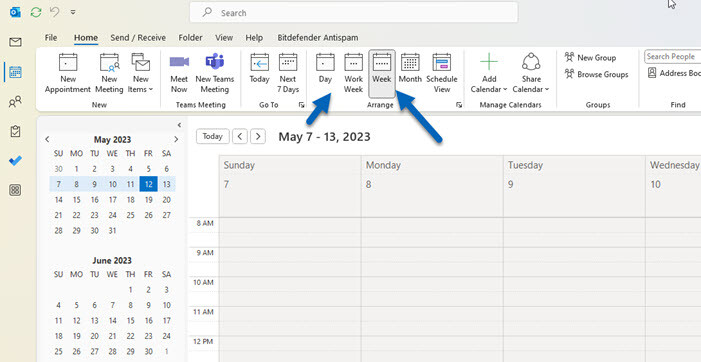Click the June 2023 month title
Image resolution: width=701 pixels, height=362 pixels.
click(112, 260)
